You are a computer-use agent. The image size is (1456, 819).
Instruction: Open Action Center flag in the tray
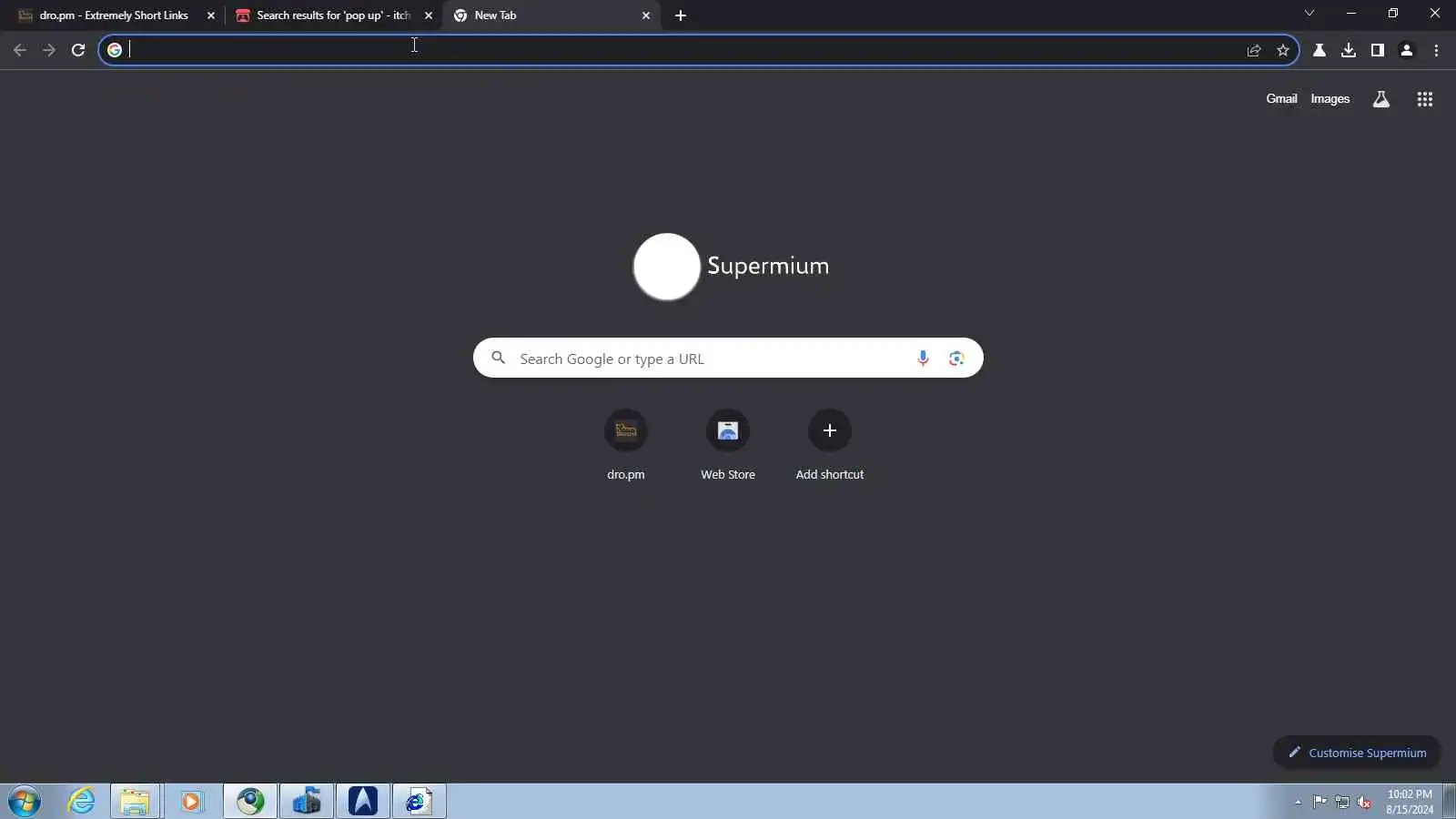1320,802
